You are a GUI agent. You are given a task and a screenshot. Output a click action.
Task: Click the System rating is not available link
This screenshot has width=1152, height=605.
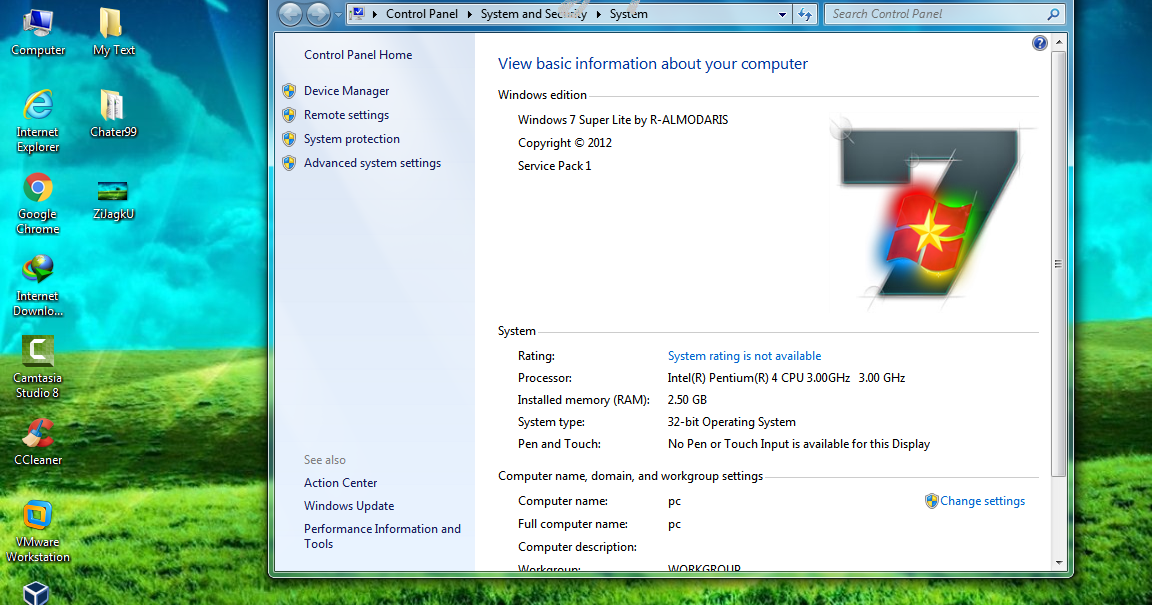tap(744, 356)
